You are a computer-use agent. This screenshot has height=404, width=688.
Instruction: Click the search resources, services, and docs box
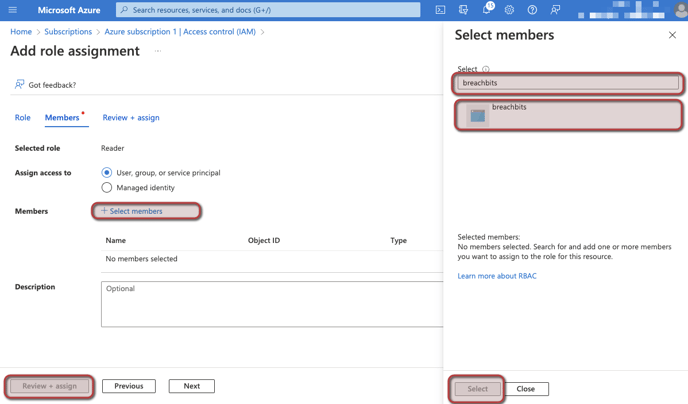click(268, 10)
